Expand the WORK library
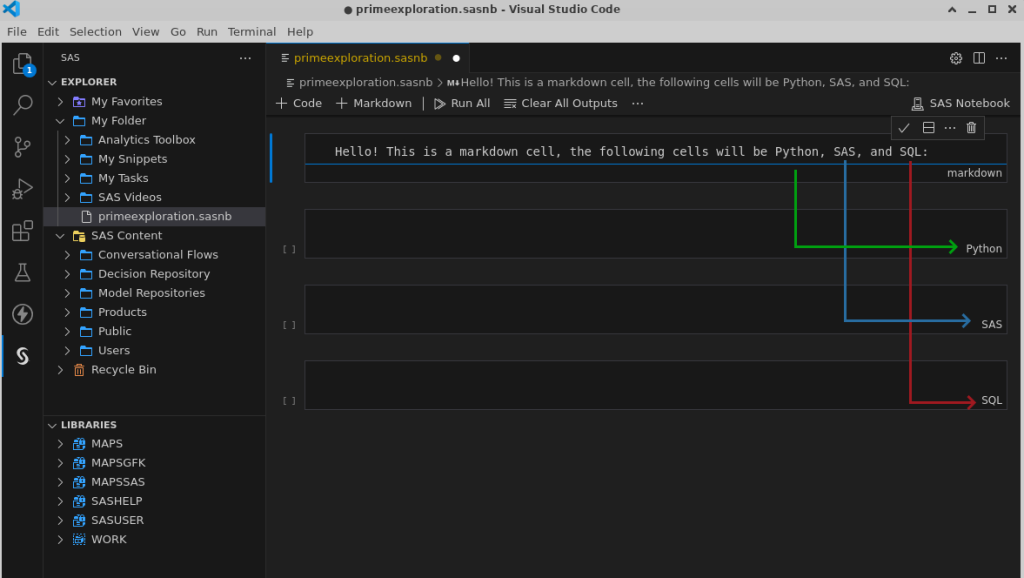The height and width of the screenshot is (578, 1024). click(60, 539)
